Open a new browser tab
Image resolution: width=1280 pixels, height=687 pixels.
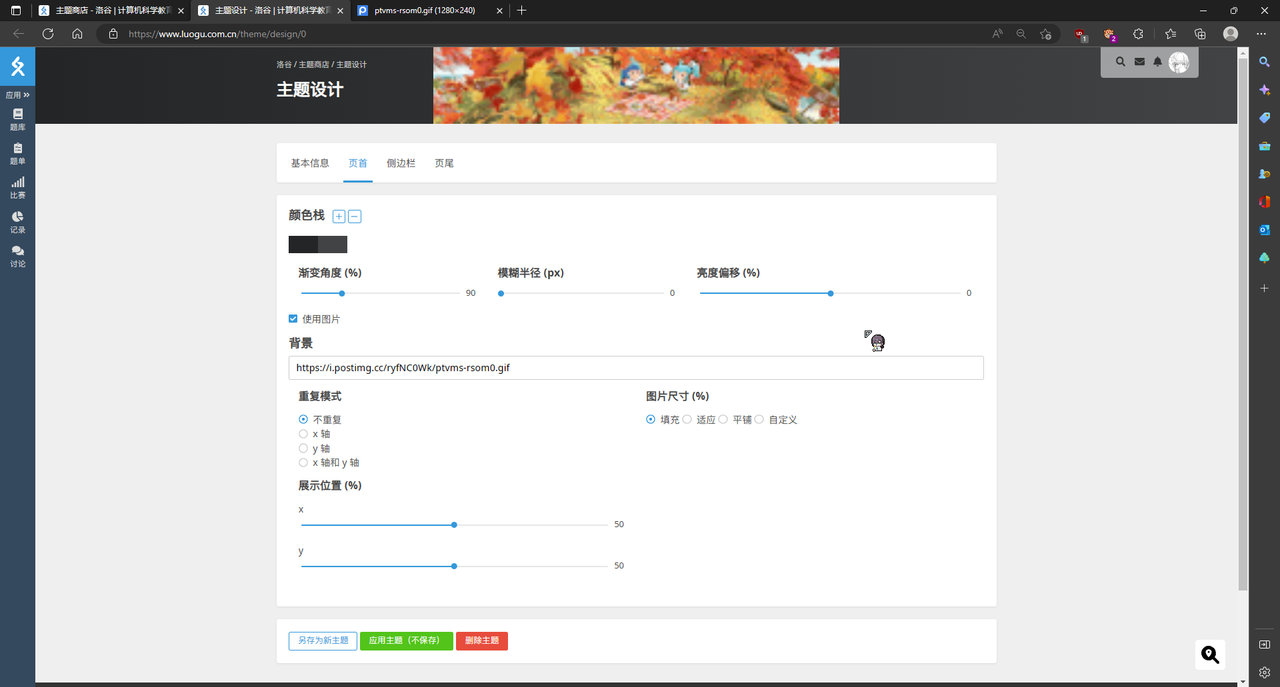[522, 10]
